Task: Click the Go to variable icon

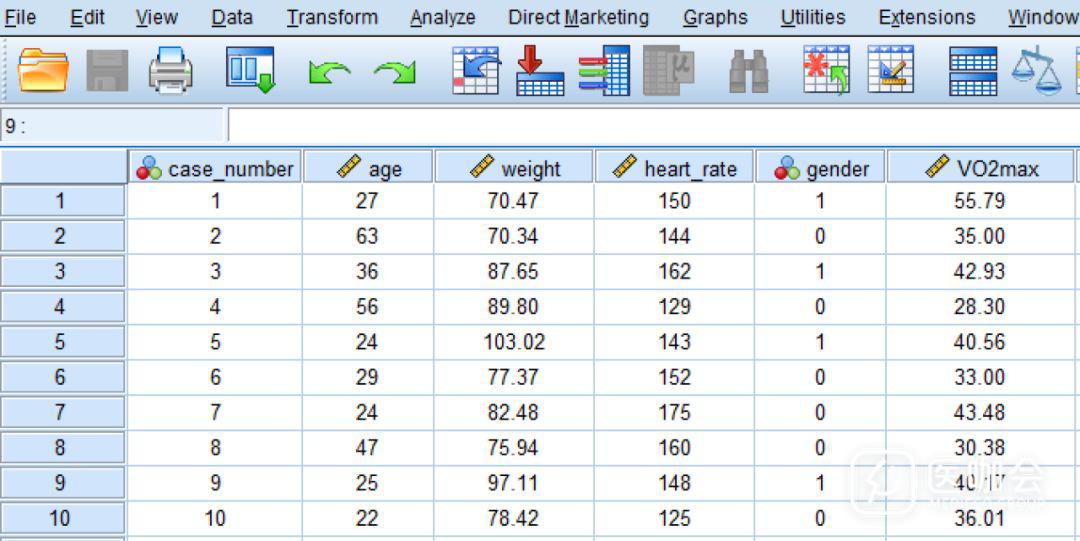Action: (x=540, y=71)
